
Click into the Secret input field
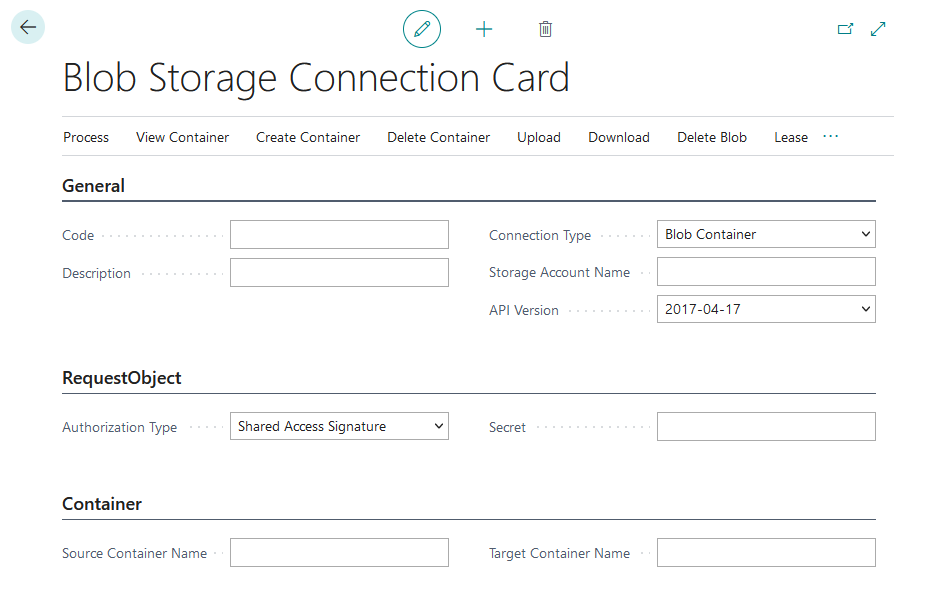point(766,427)
